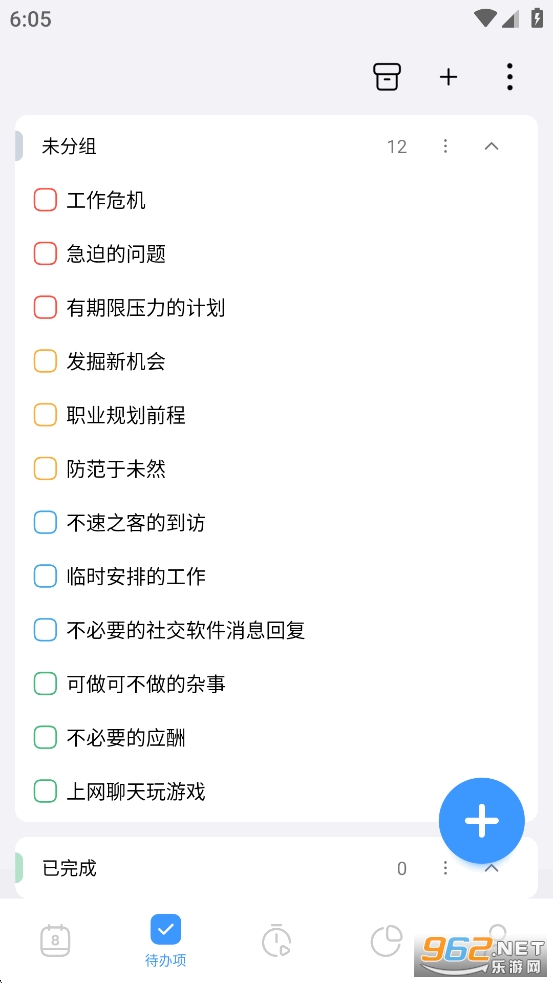
Task: Tap the blue floating add task button
Action: (482, 821)
